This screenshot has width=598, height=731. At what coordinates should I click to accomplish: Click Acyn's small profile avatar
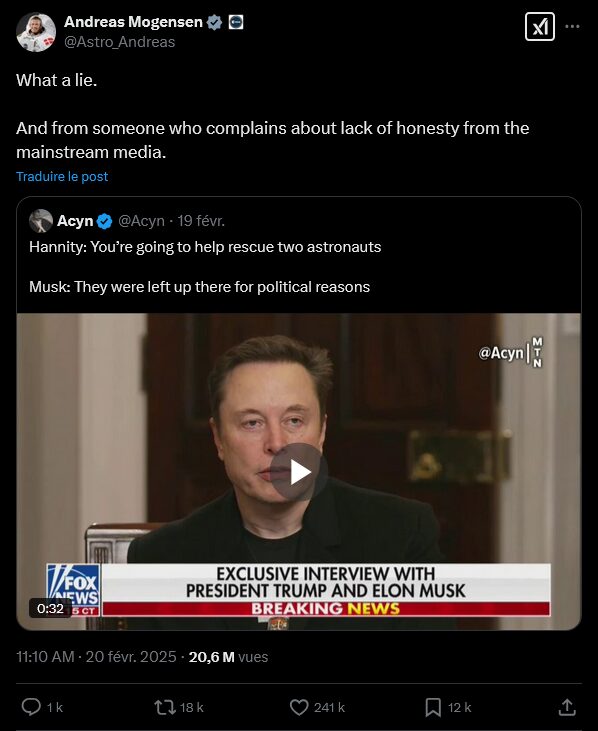click(41, 221)
